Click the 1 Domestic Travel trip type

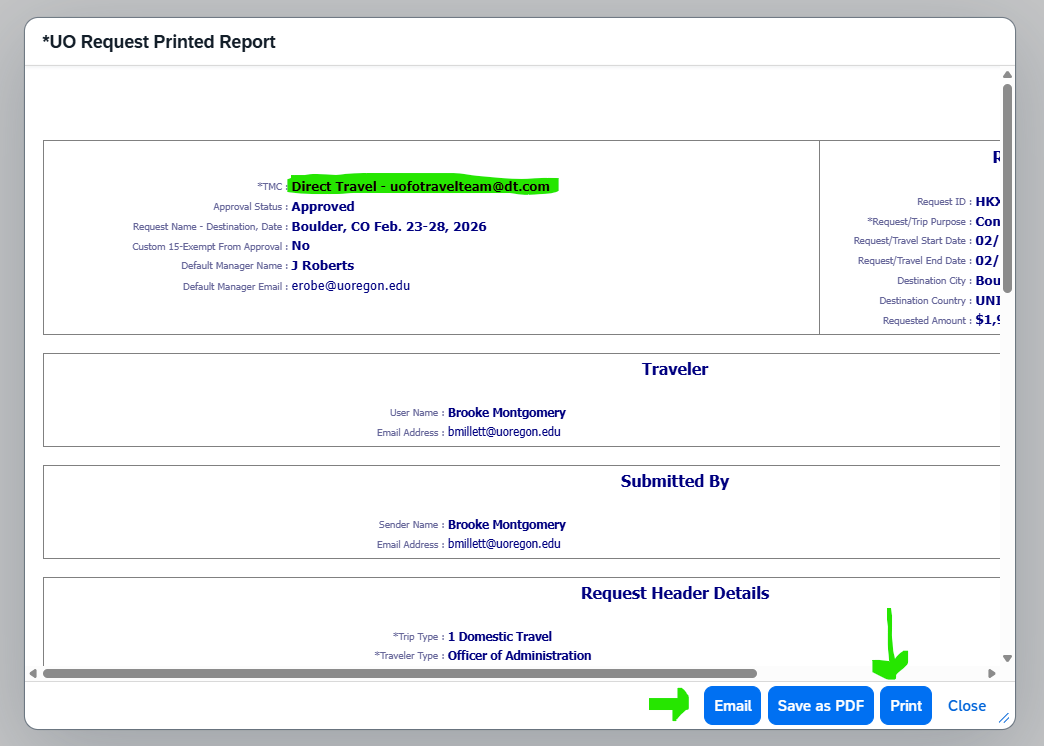[499, 636]
